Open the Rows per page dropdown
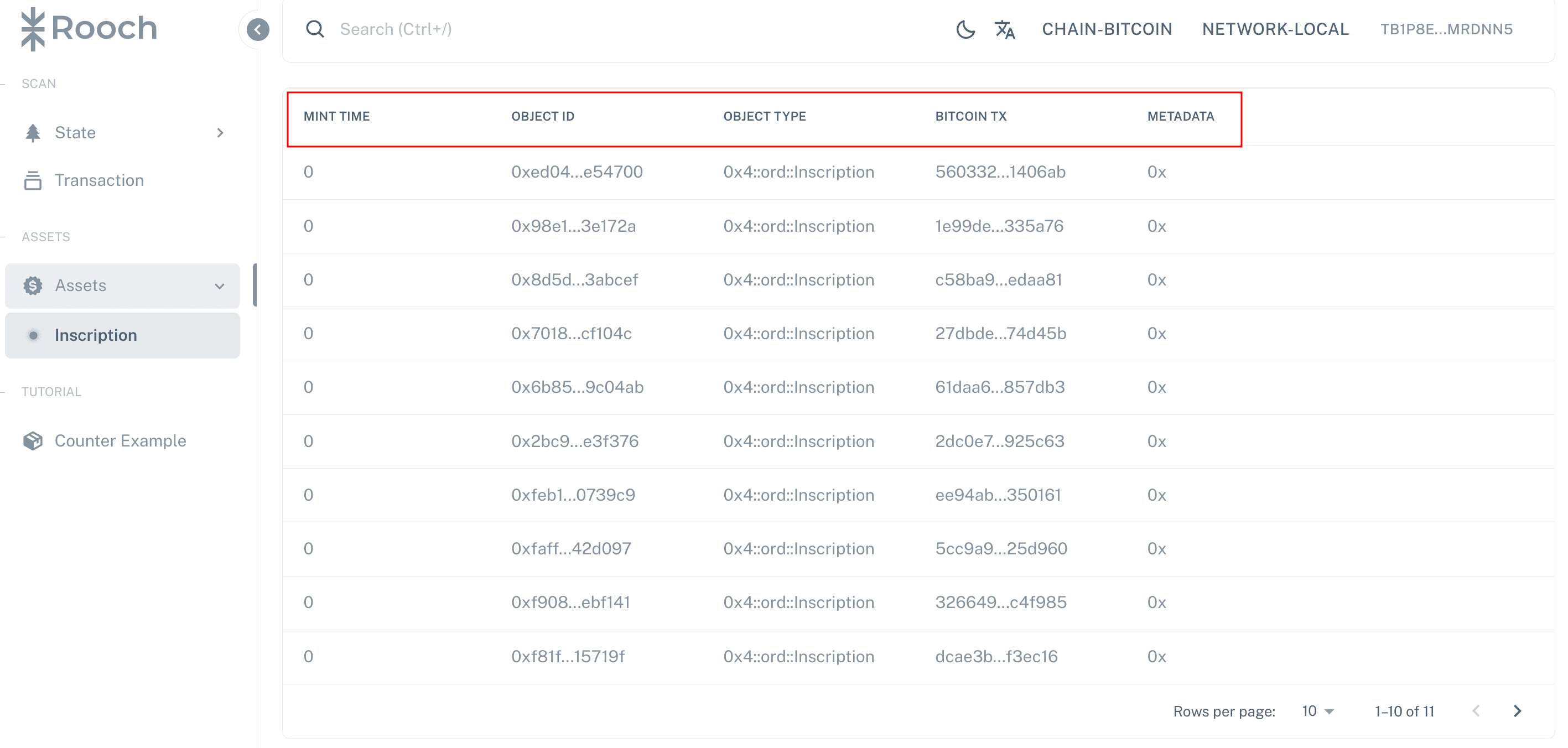The height and width of the screenshot is (748, 1568). [x=1318, y=711]
